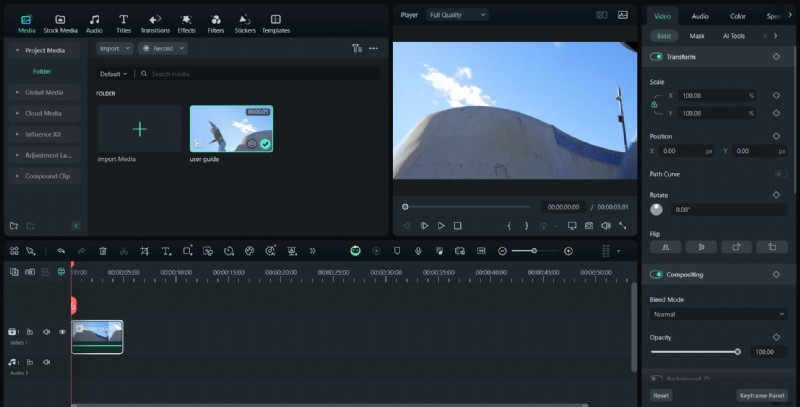Click the redo arrow in timeline toolbar

[81, 251]
